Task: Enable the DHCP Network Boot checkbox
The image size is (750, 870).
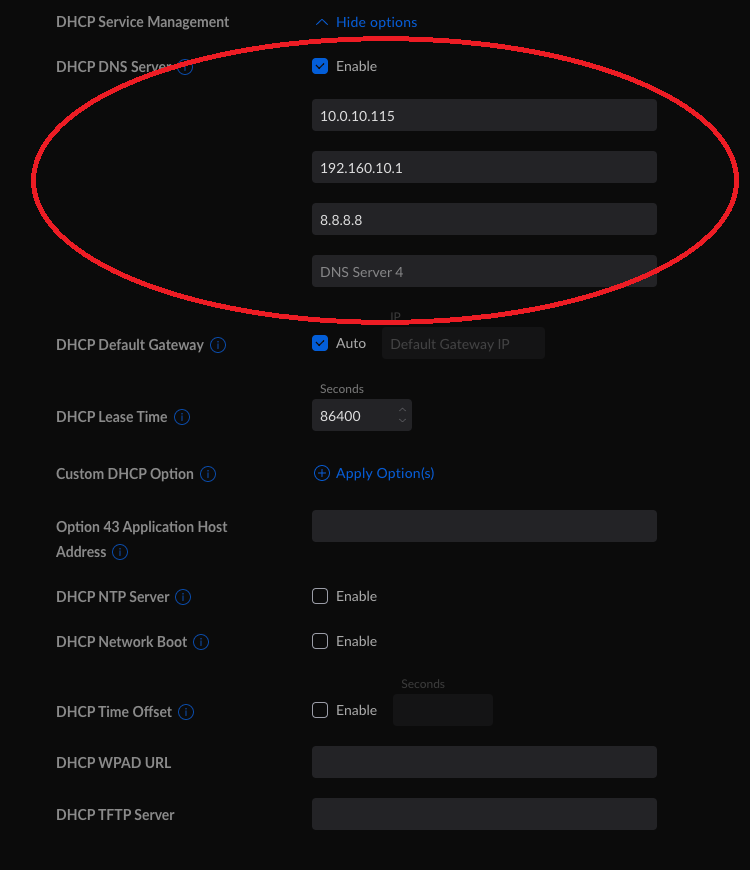Action: [320, 641]
